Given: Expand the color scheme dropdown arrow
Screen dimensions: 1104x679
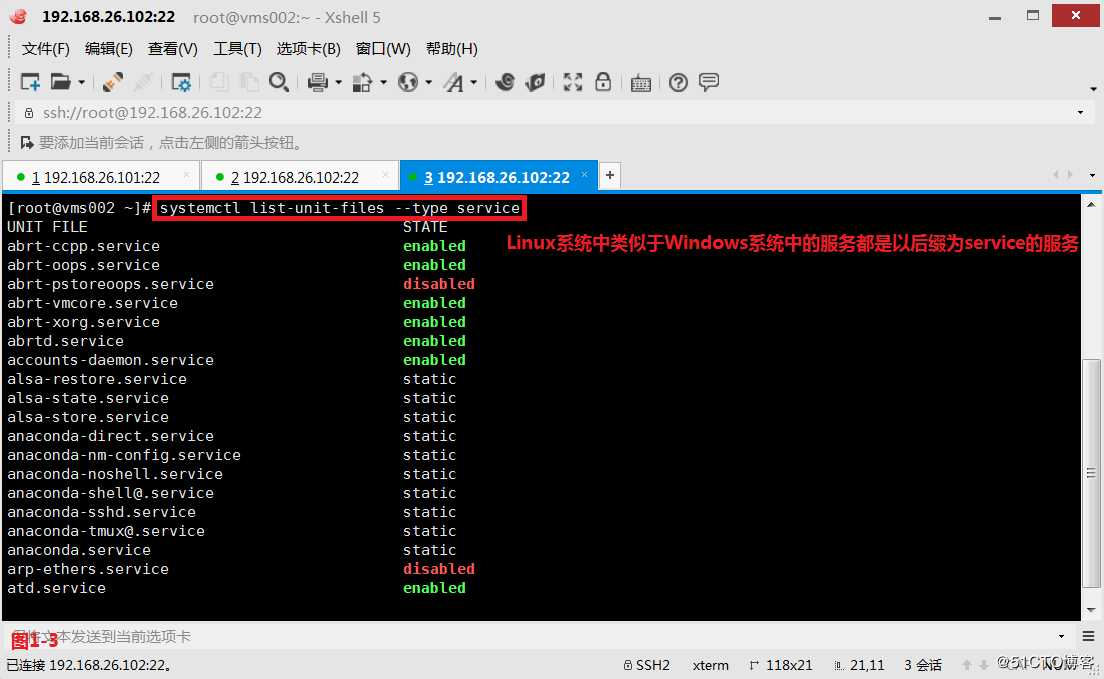Looking at the screenshot, I should pyautogui.click(x=384, y=82).
